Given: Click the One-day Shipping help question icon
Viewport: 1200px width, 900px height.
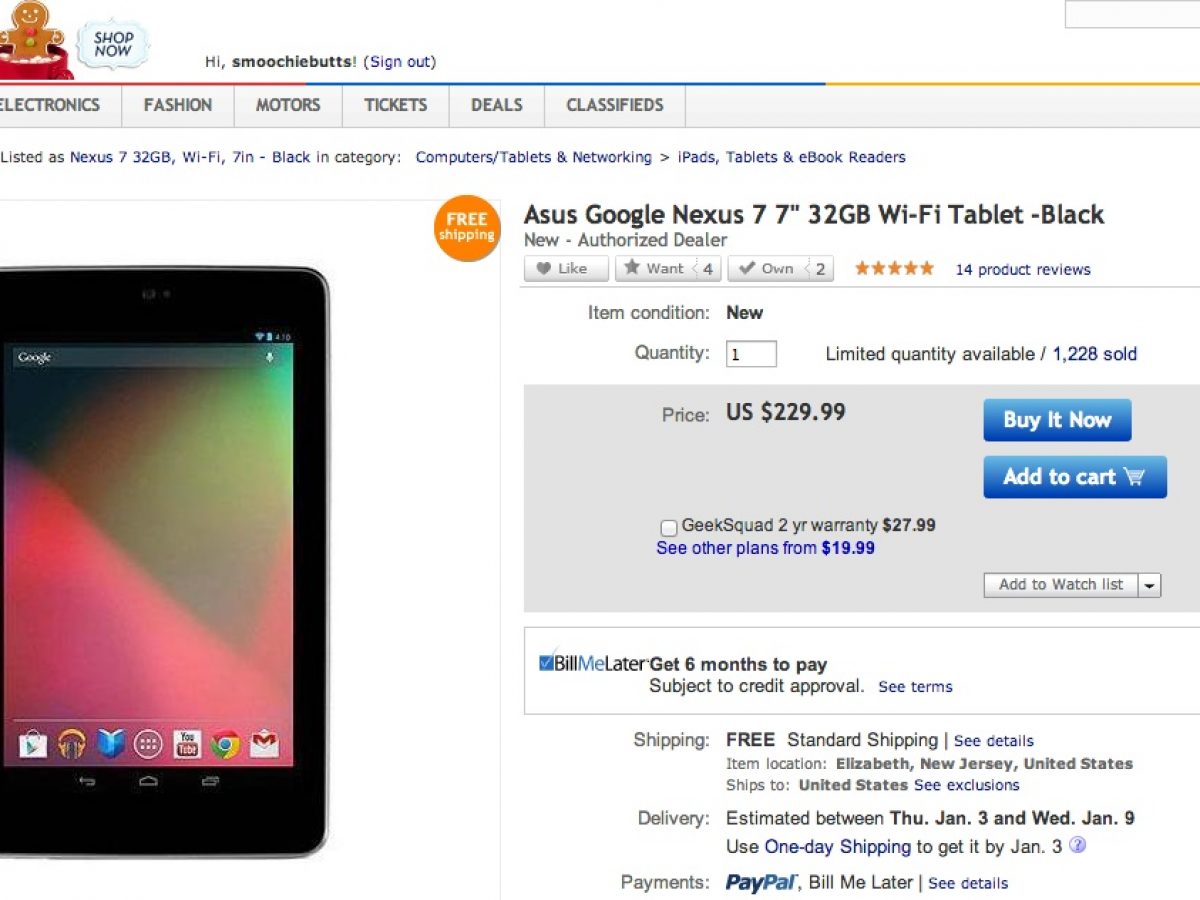Looking at the screenshot, I should pyautogui.click(x=1077, y=845).
